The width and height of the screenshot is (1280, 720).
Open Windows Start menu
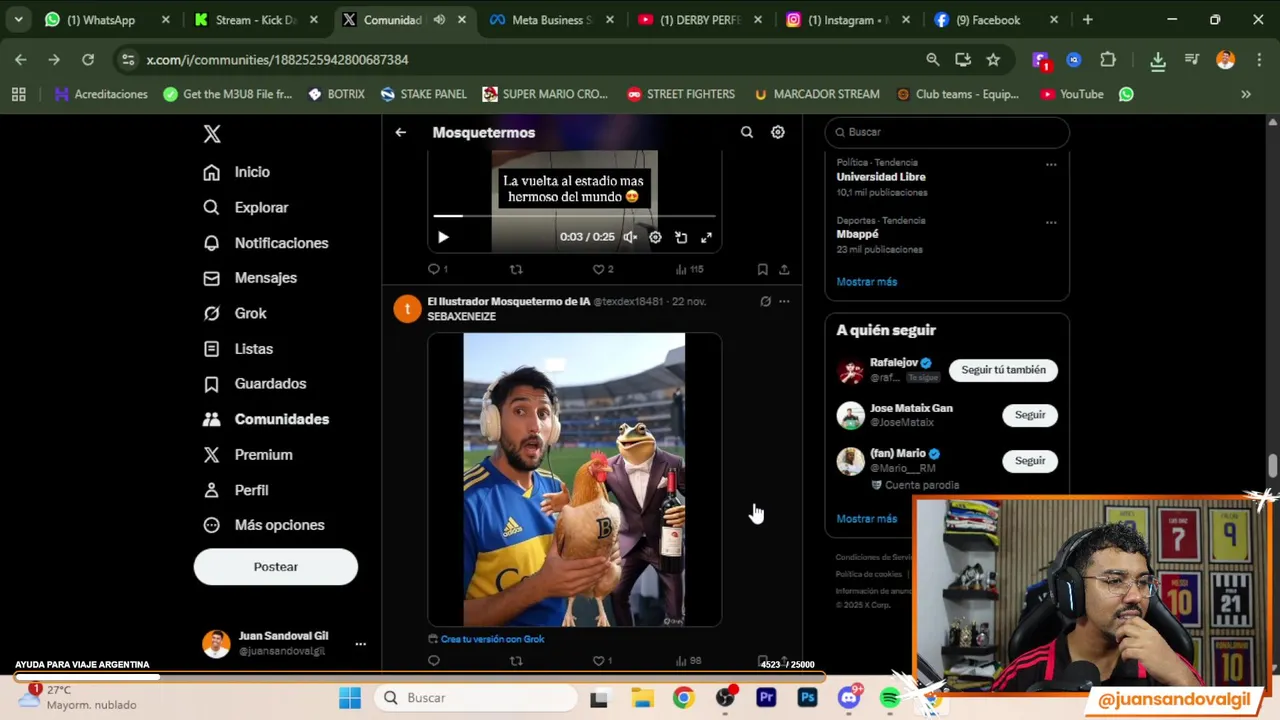[x=349, y=698]
